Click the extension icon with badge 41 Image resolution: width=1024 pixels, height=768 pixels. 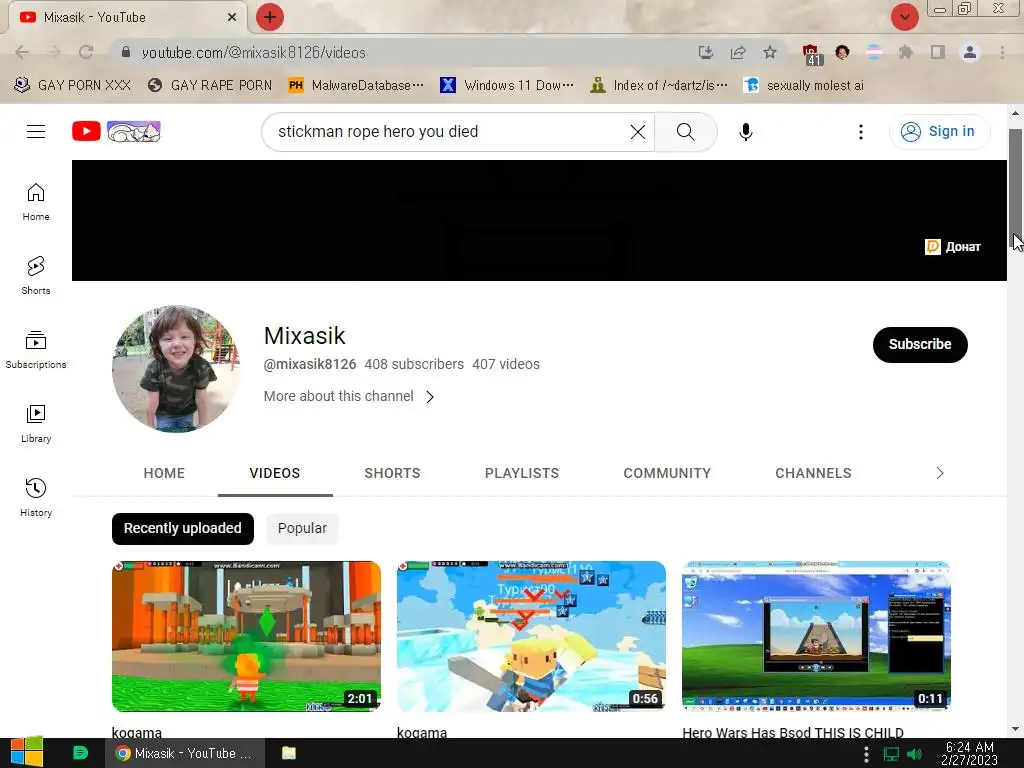click(811, 54)
